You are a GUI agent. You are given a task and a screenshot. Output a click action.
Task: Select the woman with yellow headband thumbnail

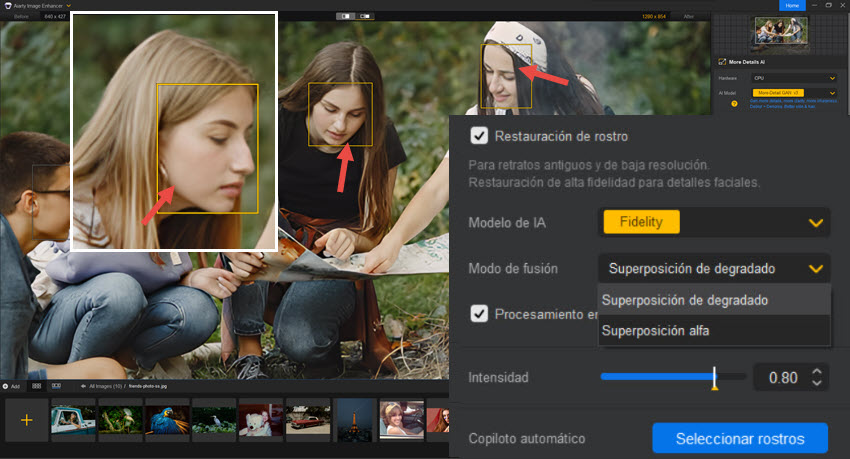[402, 419]
